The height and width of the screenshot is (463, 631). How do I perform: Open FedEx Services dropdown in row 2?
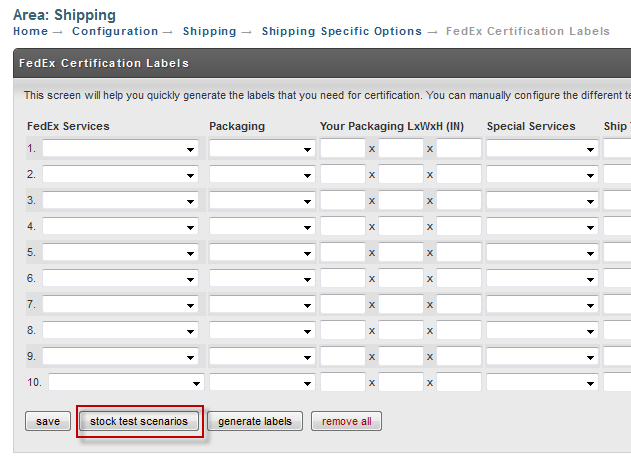[120, 175]
